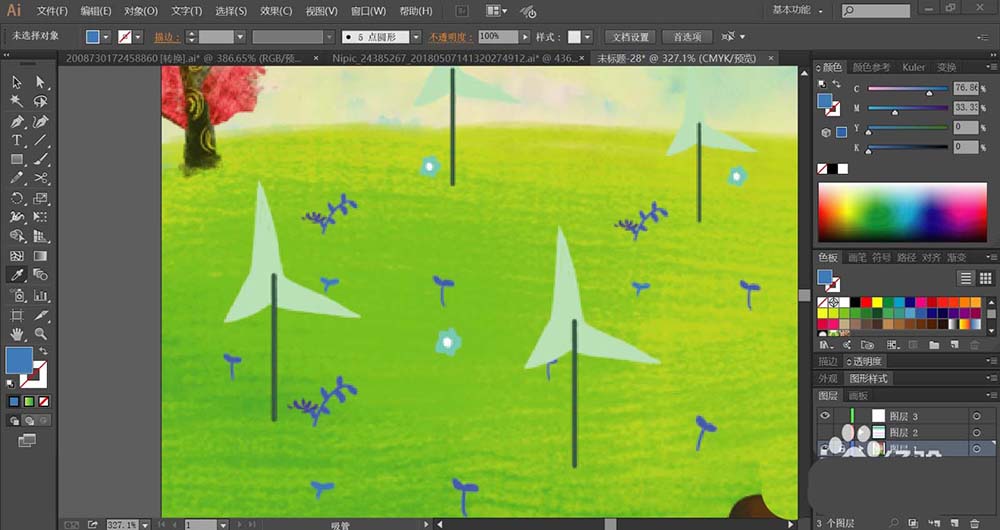The height and width of the screenshot is (530, 1000).
Task: Click the target circle of 图层 3
Action: 976,416
